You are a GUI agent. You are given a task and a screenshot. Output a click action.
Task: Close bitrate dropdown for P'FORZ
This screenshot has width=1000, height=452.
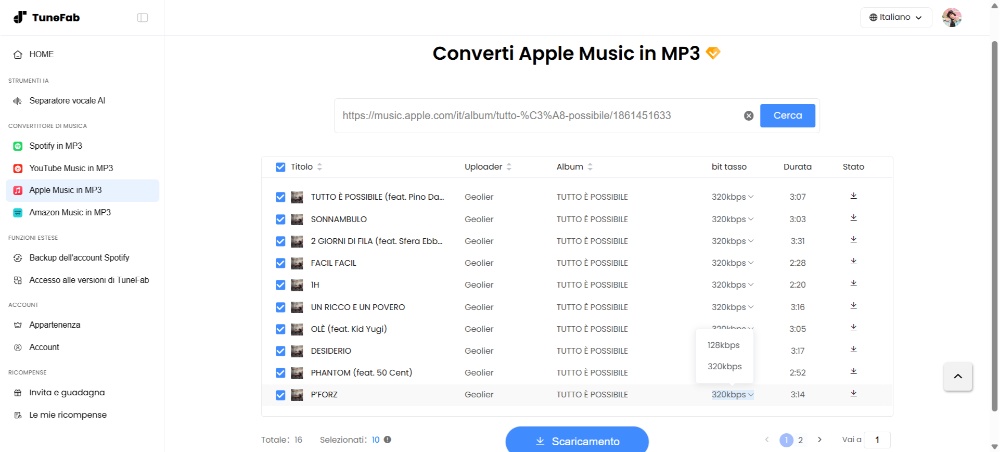pyautogui.click(x=733, y=395)
